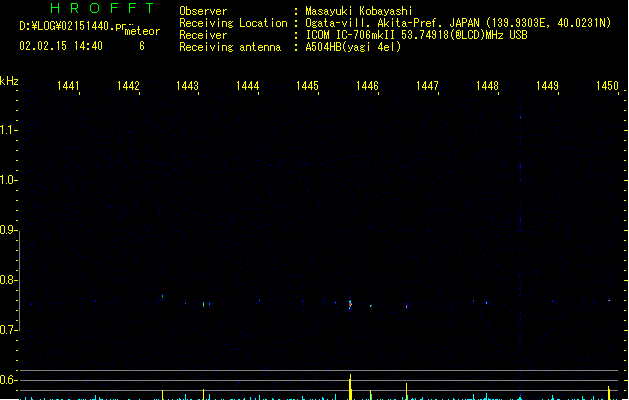Select the log file path D:¥LOG¥02151440
The width and height of the screenshot is (629, 400).
tap(67, 26)
